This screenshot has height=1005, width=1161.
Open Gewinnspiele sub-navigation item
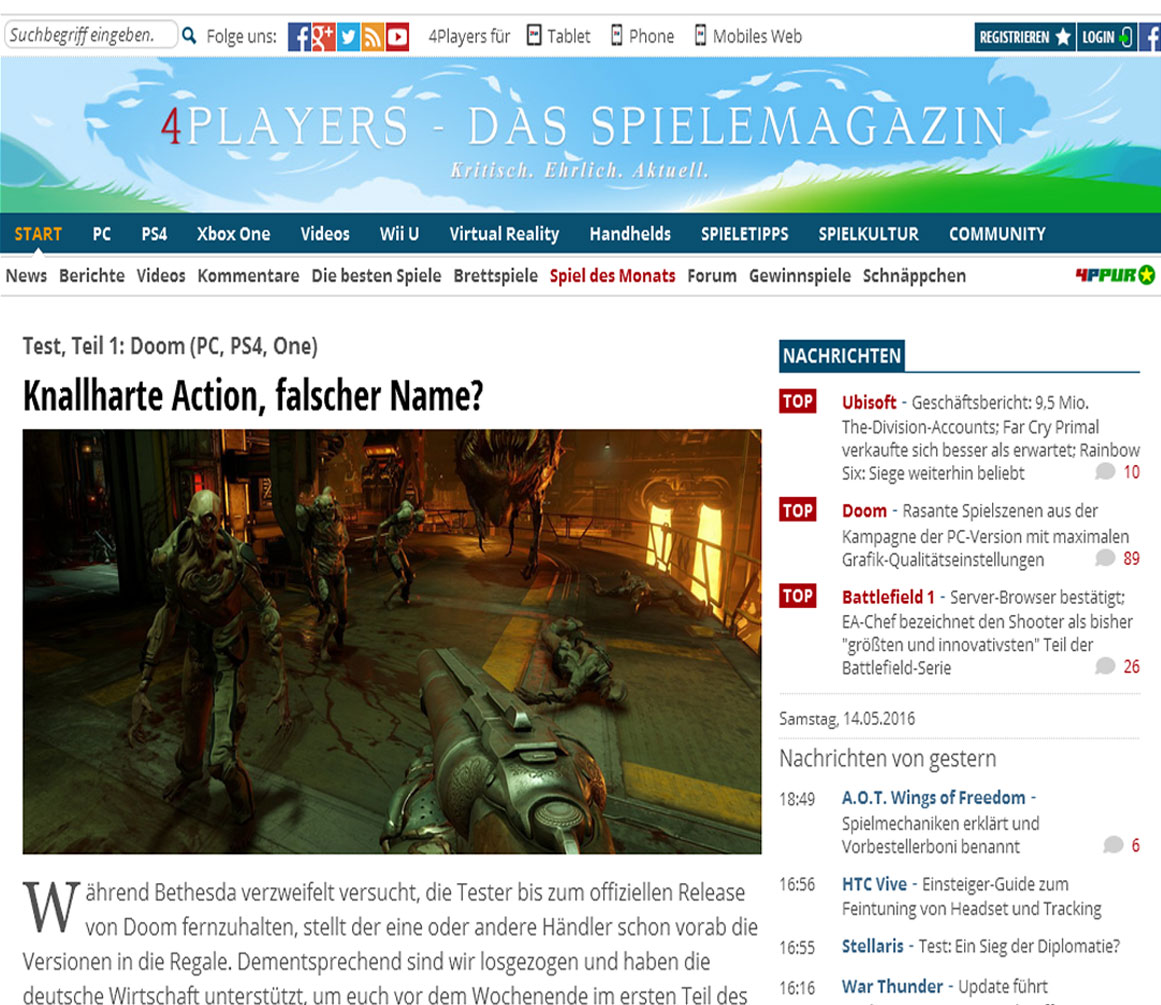[800, 276]
